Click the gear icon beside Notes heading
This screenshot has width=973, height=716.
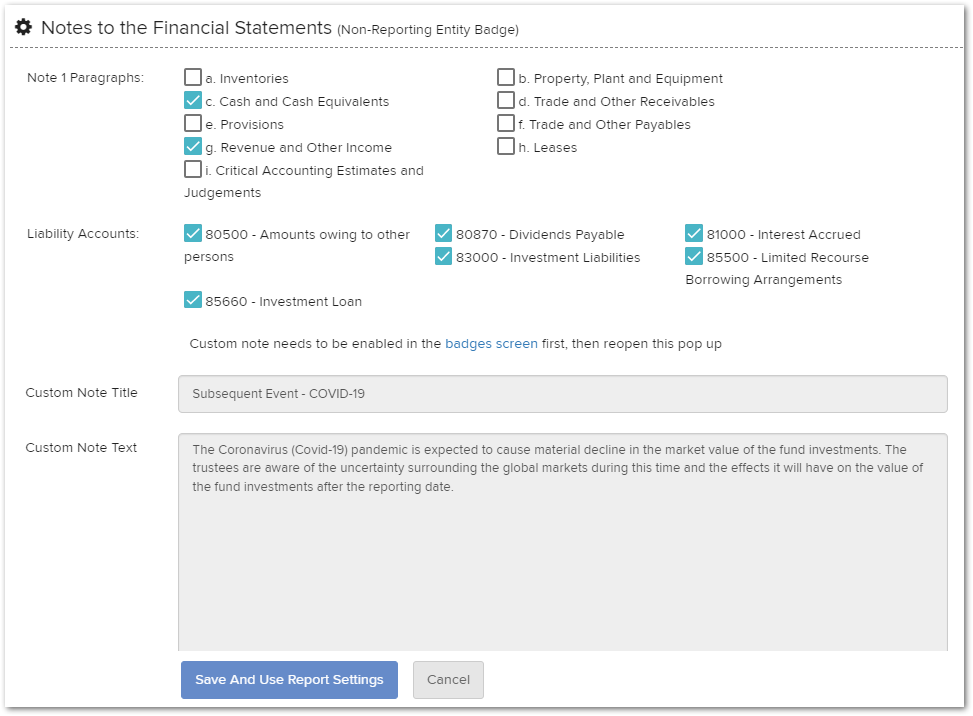click(x=24, y=27)
